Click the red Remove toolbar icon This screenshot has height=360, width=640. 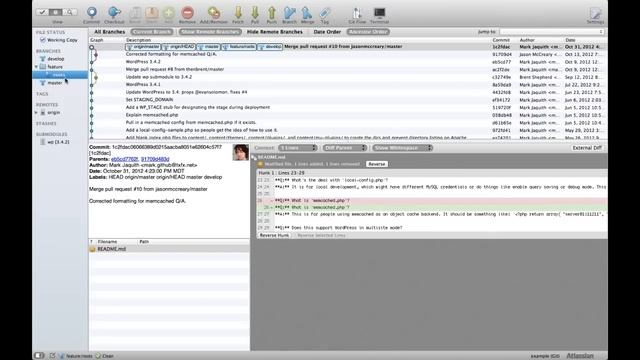[x=187, y=13]
